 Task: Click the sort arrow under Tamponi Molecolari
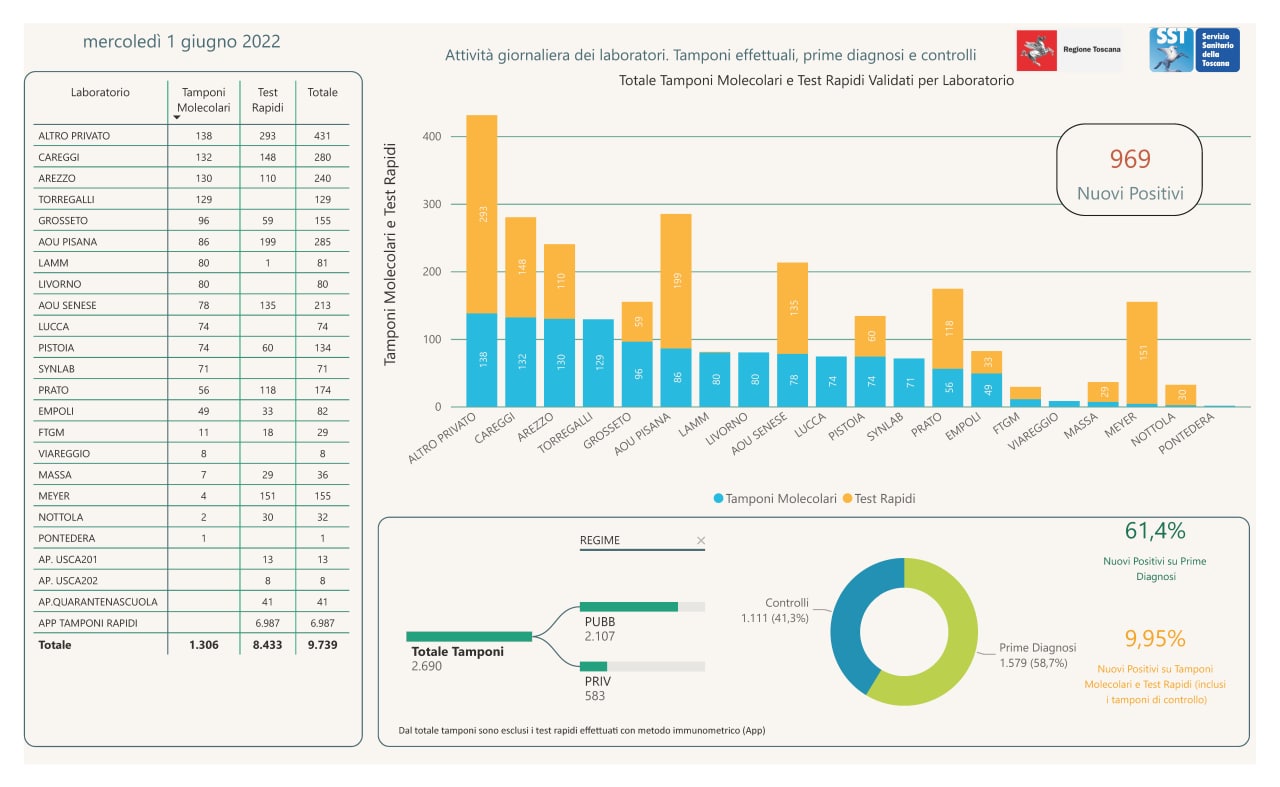click(177, 118)
